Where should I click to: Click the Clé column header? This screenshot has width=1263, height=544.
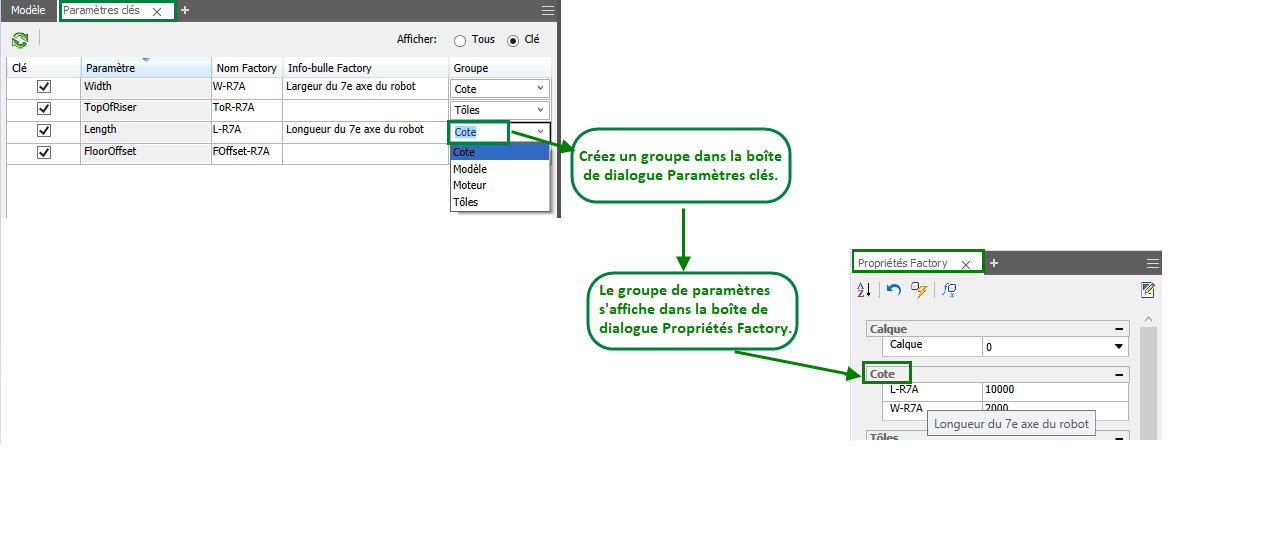coord(43,68)
